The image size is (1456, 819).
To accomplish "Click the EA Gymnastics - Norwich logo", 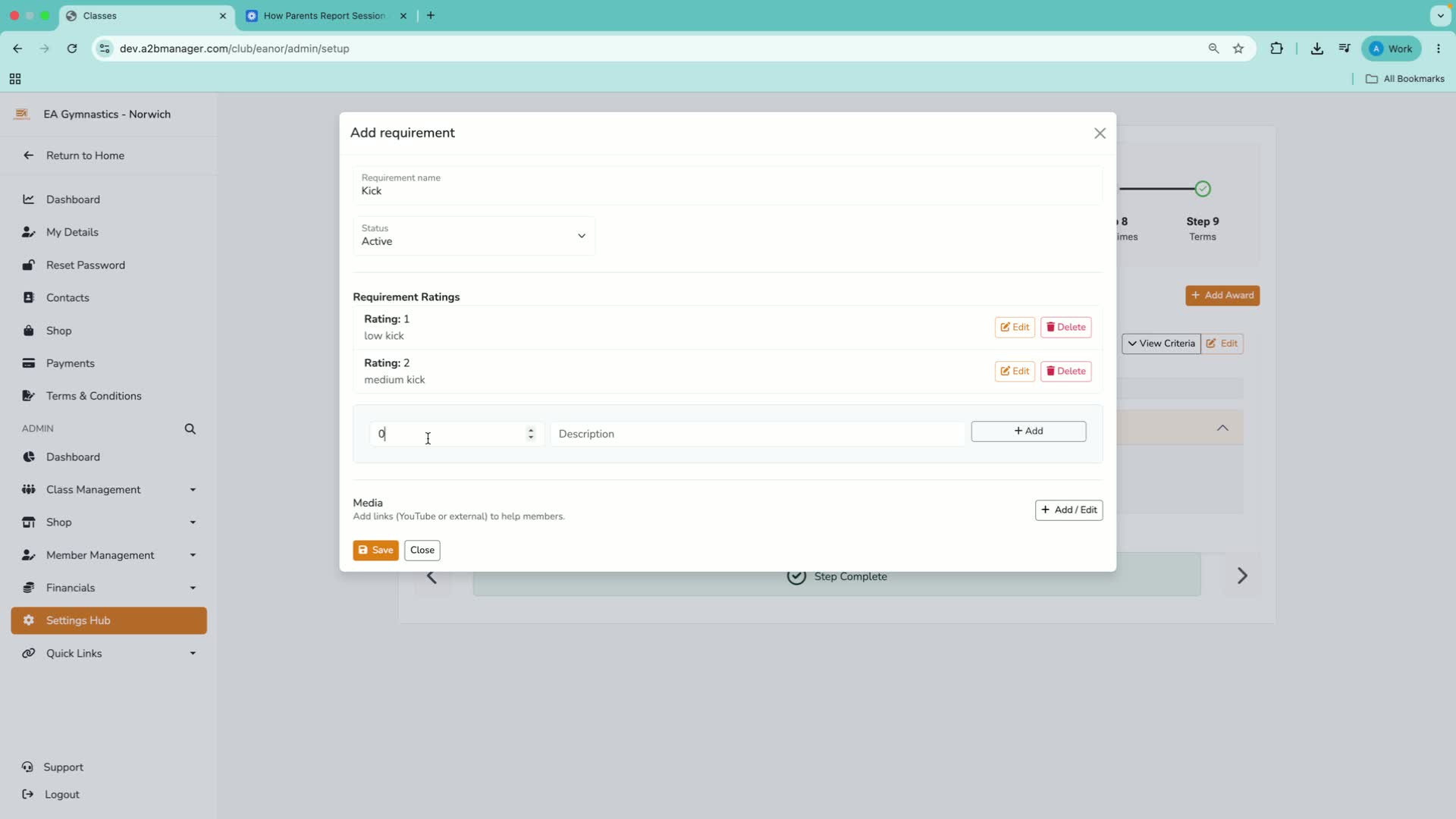I will (22, 115).
